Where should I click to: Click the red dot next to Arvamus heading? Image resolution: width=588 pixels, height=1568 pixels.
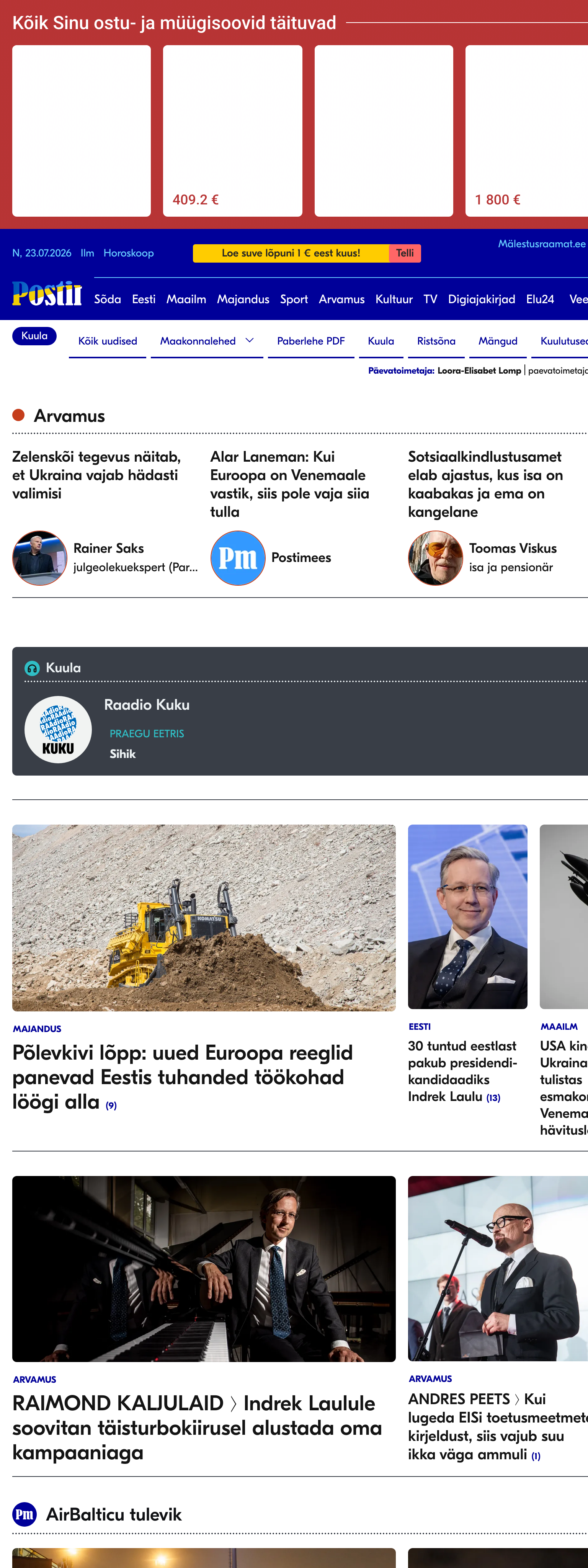(x=18, y=415)
